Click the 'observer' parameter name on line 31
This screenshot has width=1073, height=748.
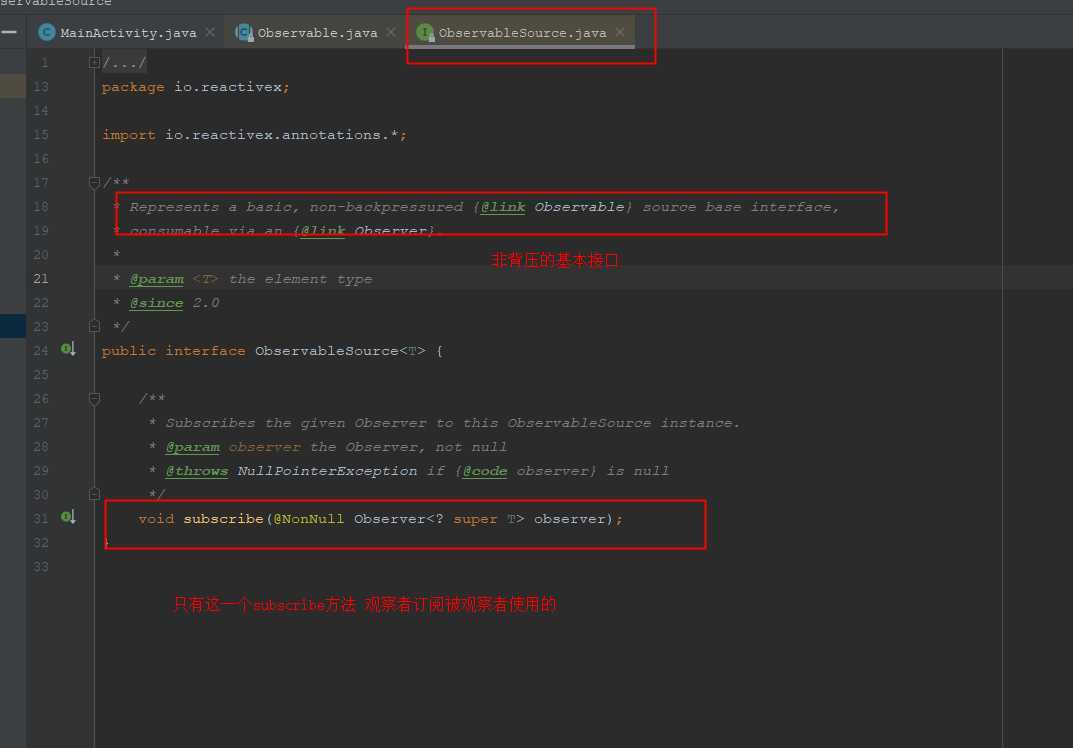[570, 519]
